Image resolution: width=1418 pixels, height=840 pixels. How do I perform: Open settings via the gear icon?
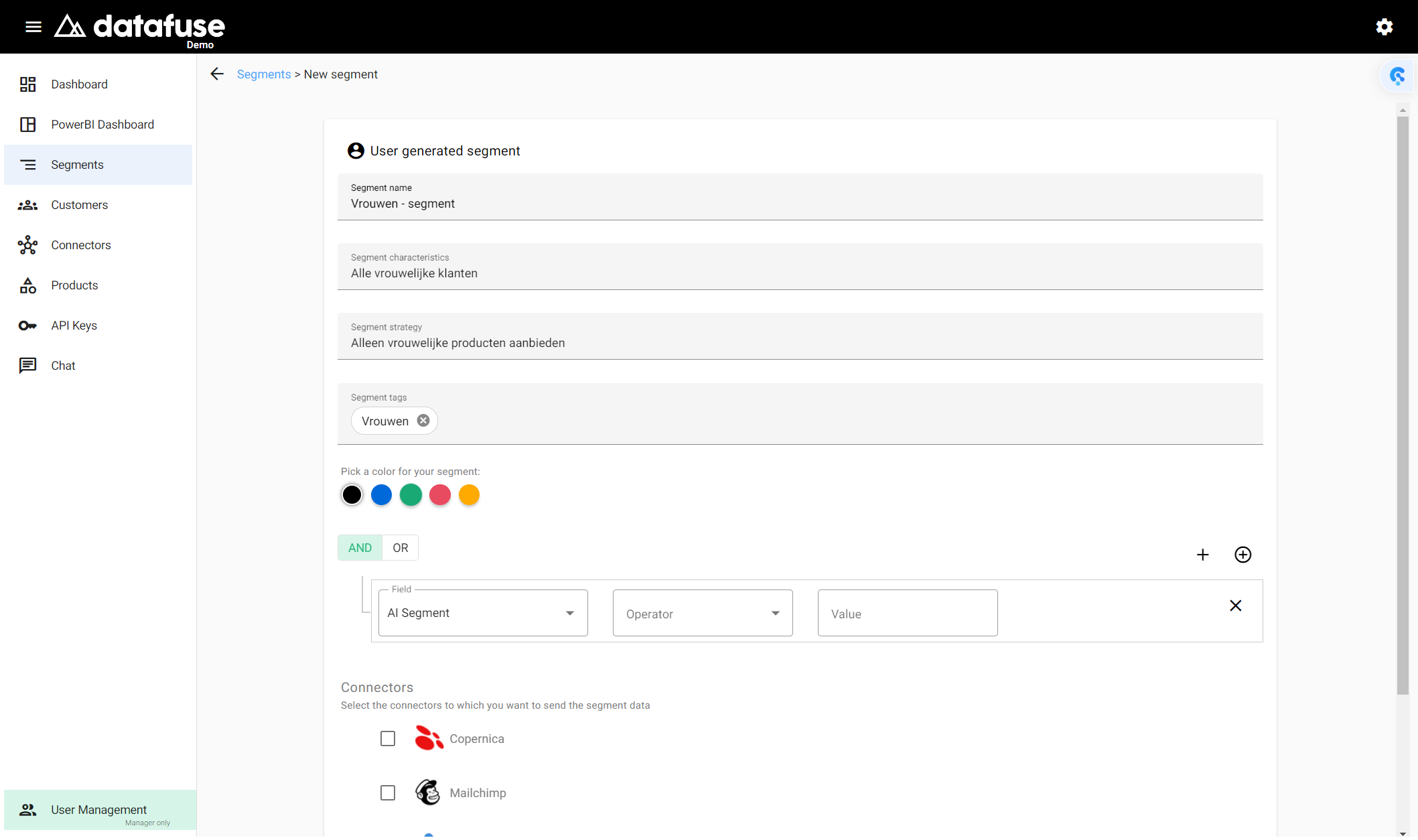pos(1384,27)
